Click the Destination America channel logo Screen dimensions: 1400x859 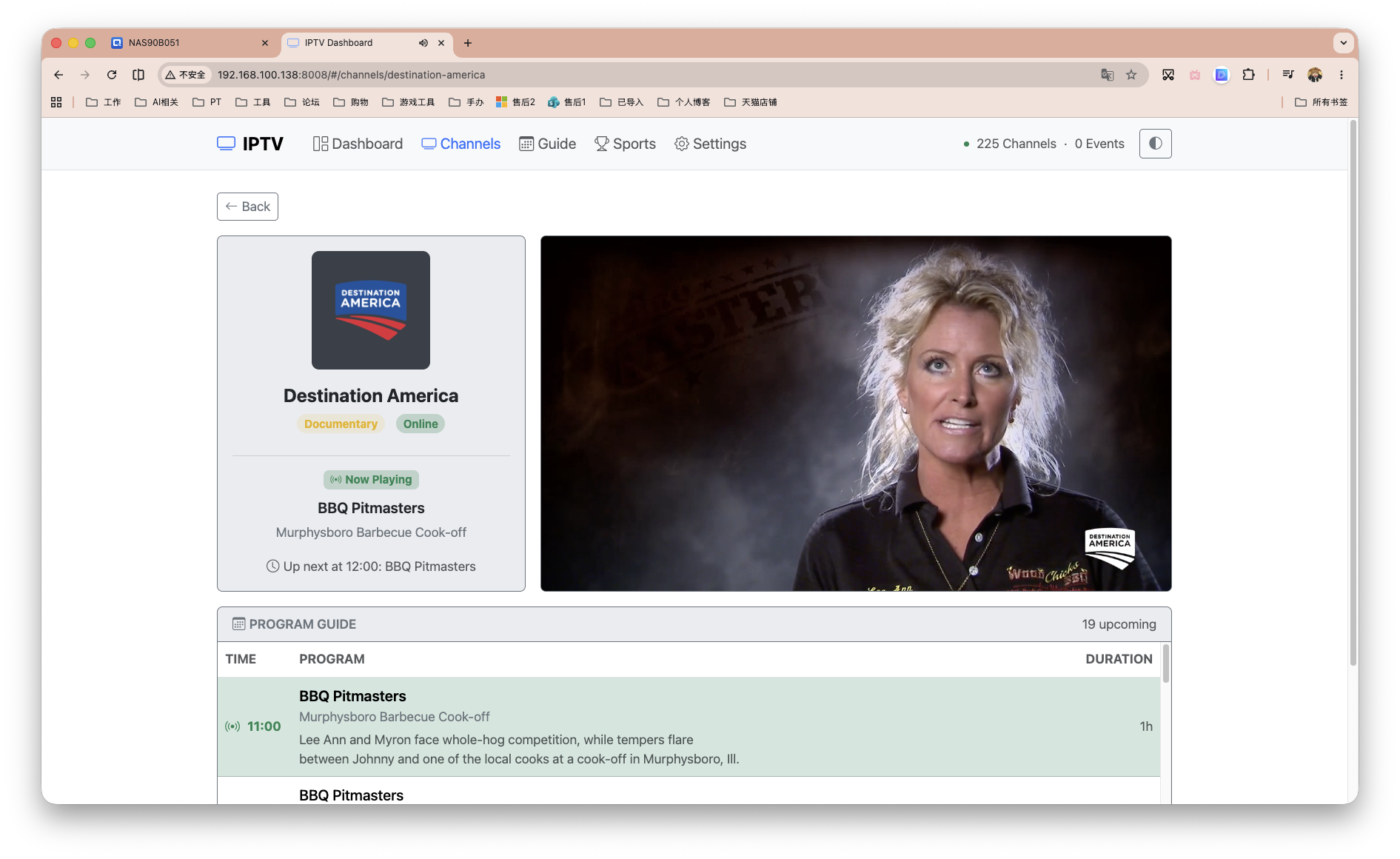(371, 310)
